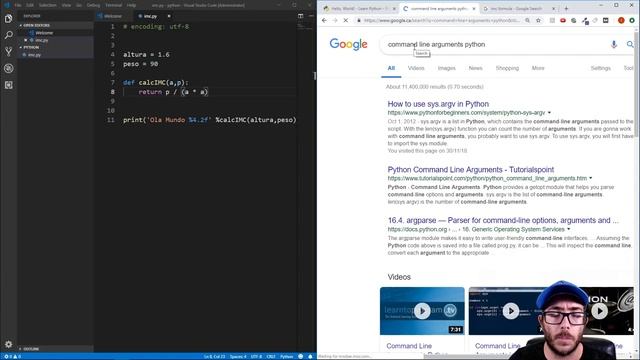Click the notifications bell in VS Code status bar
Image resolution: width=640 pixels, height=360 pixels.
[310, 356]
